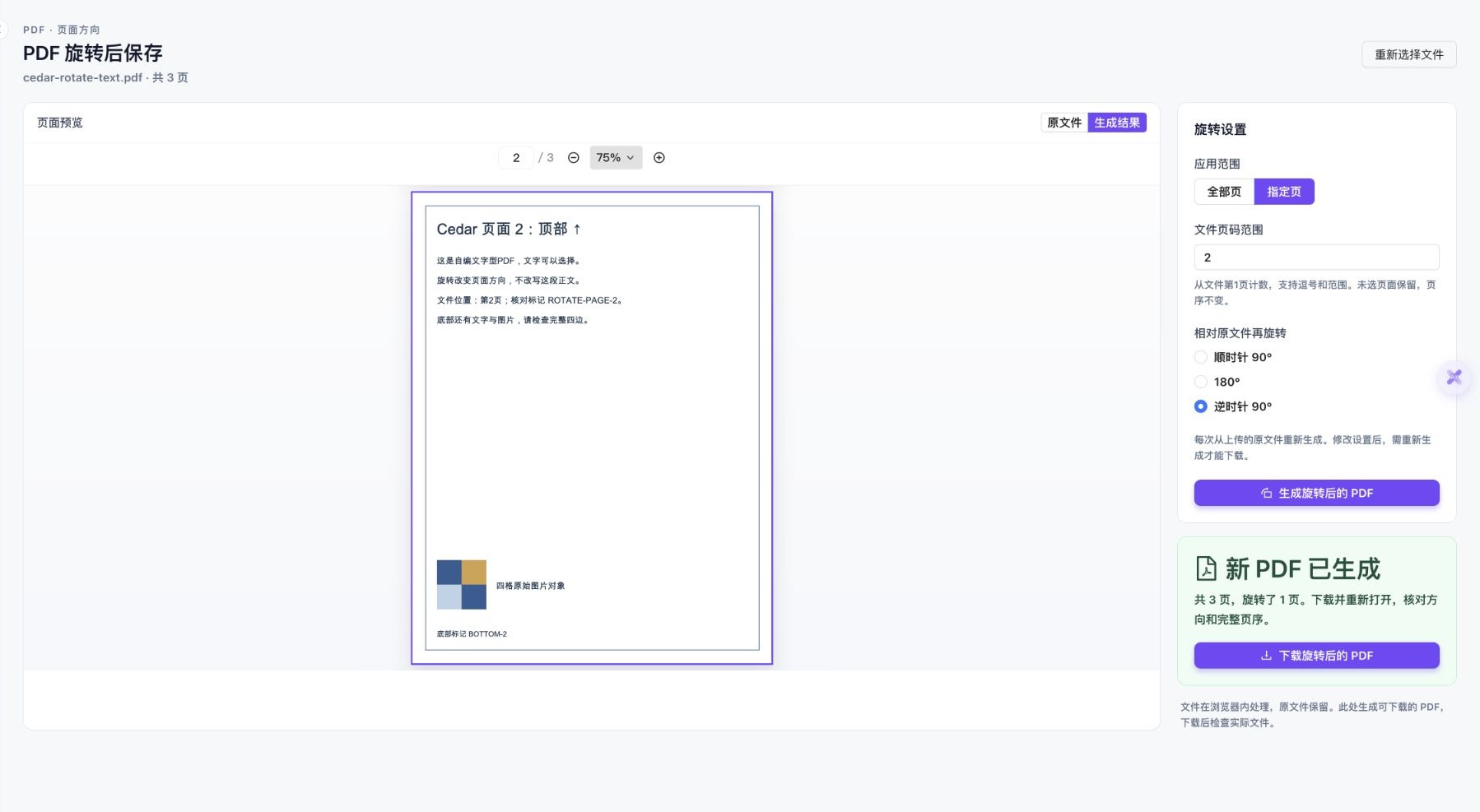This screenshot has height=812, width=1480.
Task: Click the 应用范围 label
Action: pos(1217,164)
